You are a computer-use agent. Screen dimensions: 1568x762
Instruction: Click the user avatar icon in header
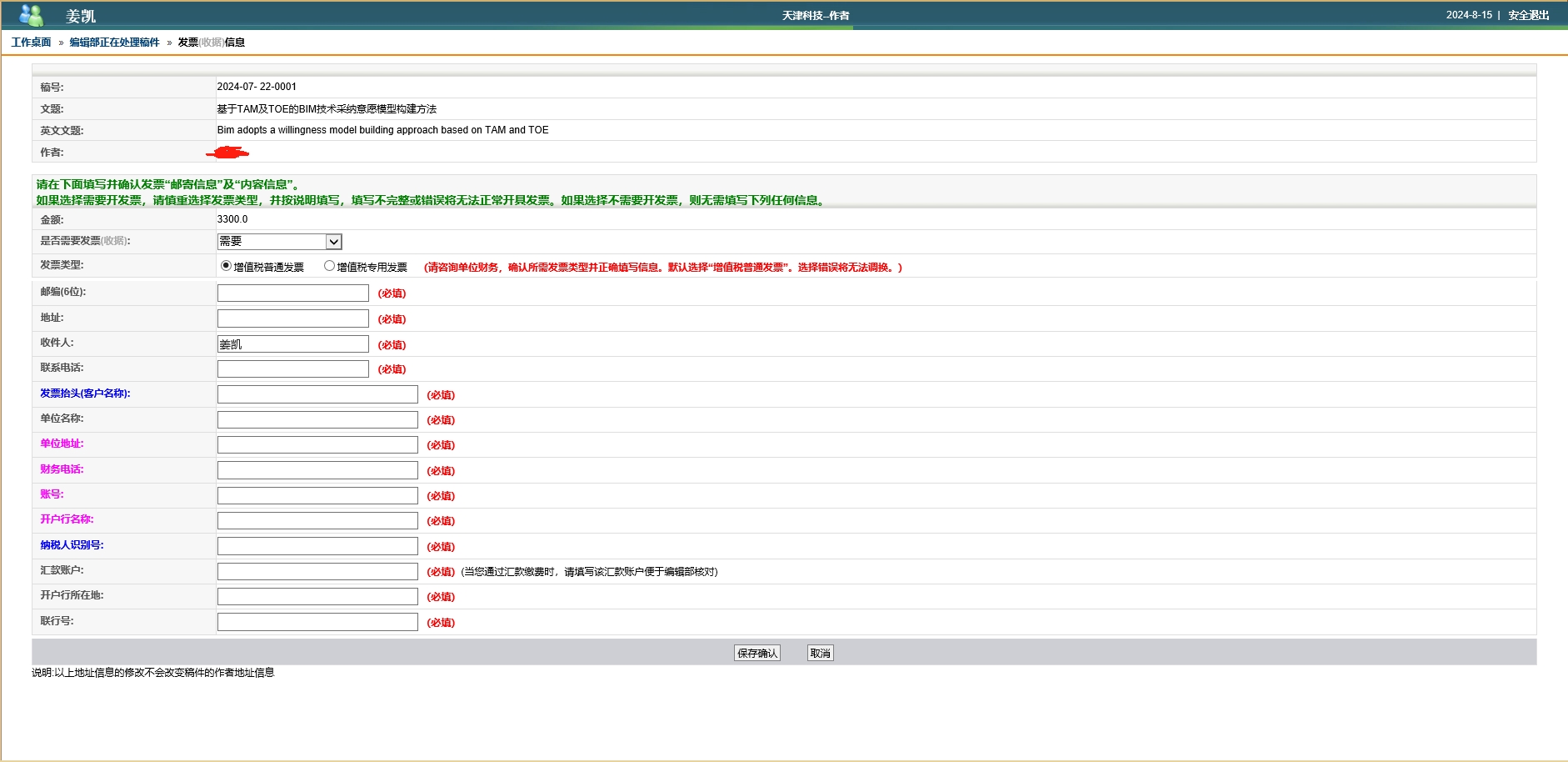click(32, 15)
